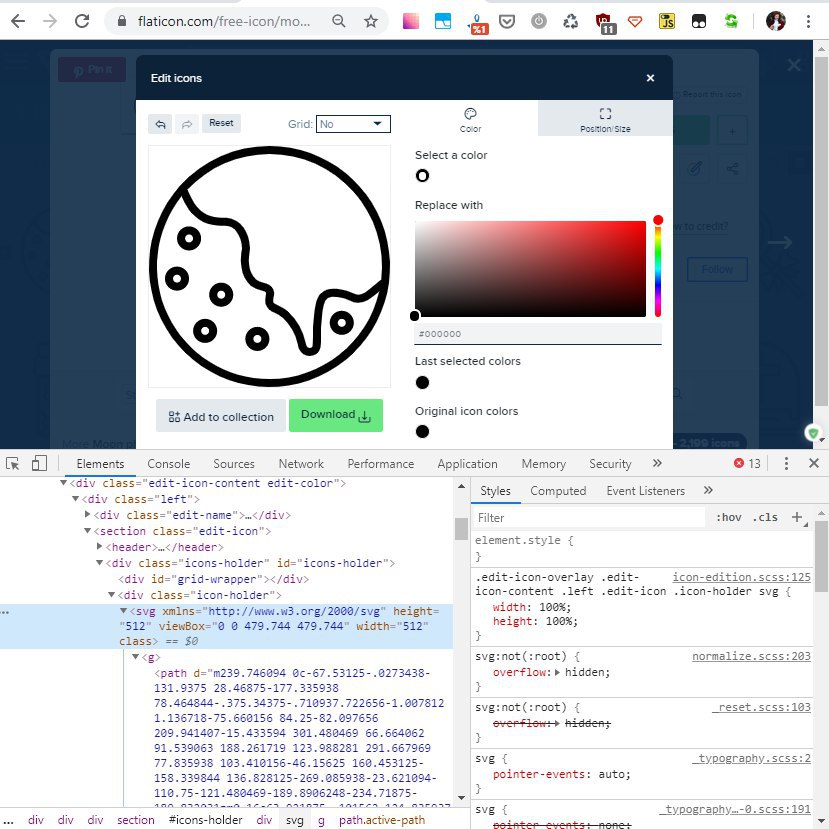This screenshot has height=829, width=829.
Task: Open the Network panel tab
Action: 301,464
